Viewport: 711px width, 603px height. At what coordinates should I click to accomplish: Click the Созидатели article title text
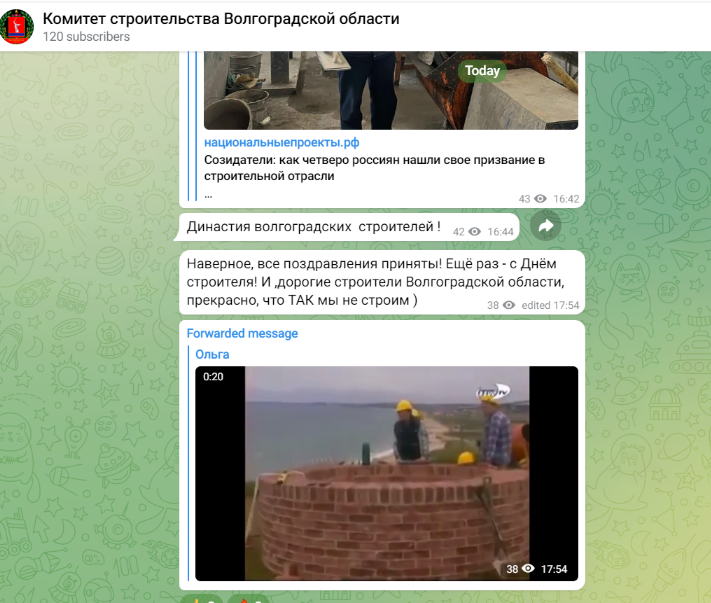pos(374,168)
